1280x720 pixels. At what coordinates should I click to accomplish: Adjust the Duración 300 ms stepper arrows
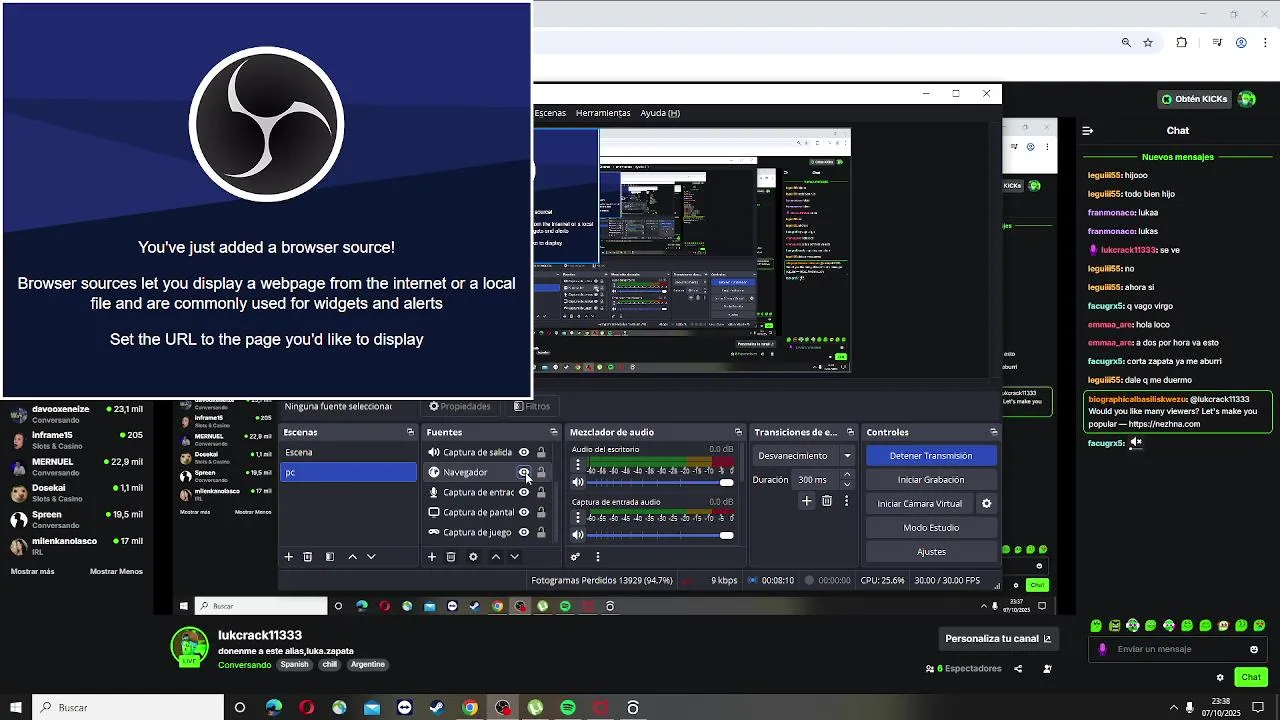847,480
